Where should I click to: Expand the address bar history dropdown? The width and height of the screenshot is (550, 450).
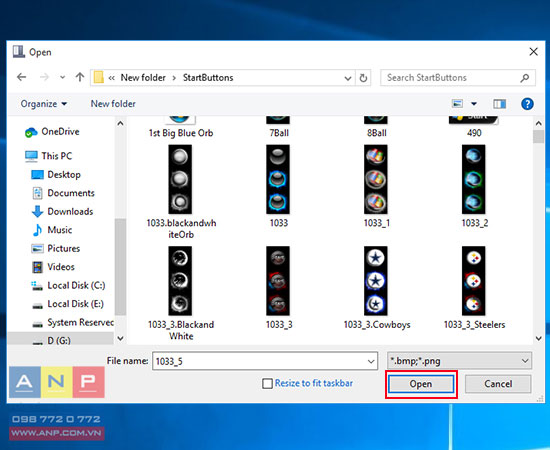(x=348, y=78)
